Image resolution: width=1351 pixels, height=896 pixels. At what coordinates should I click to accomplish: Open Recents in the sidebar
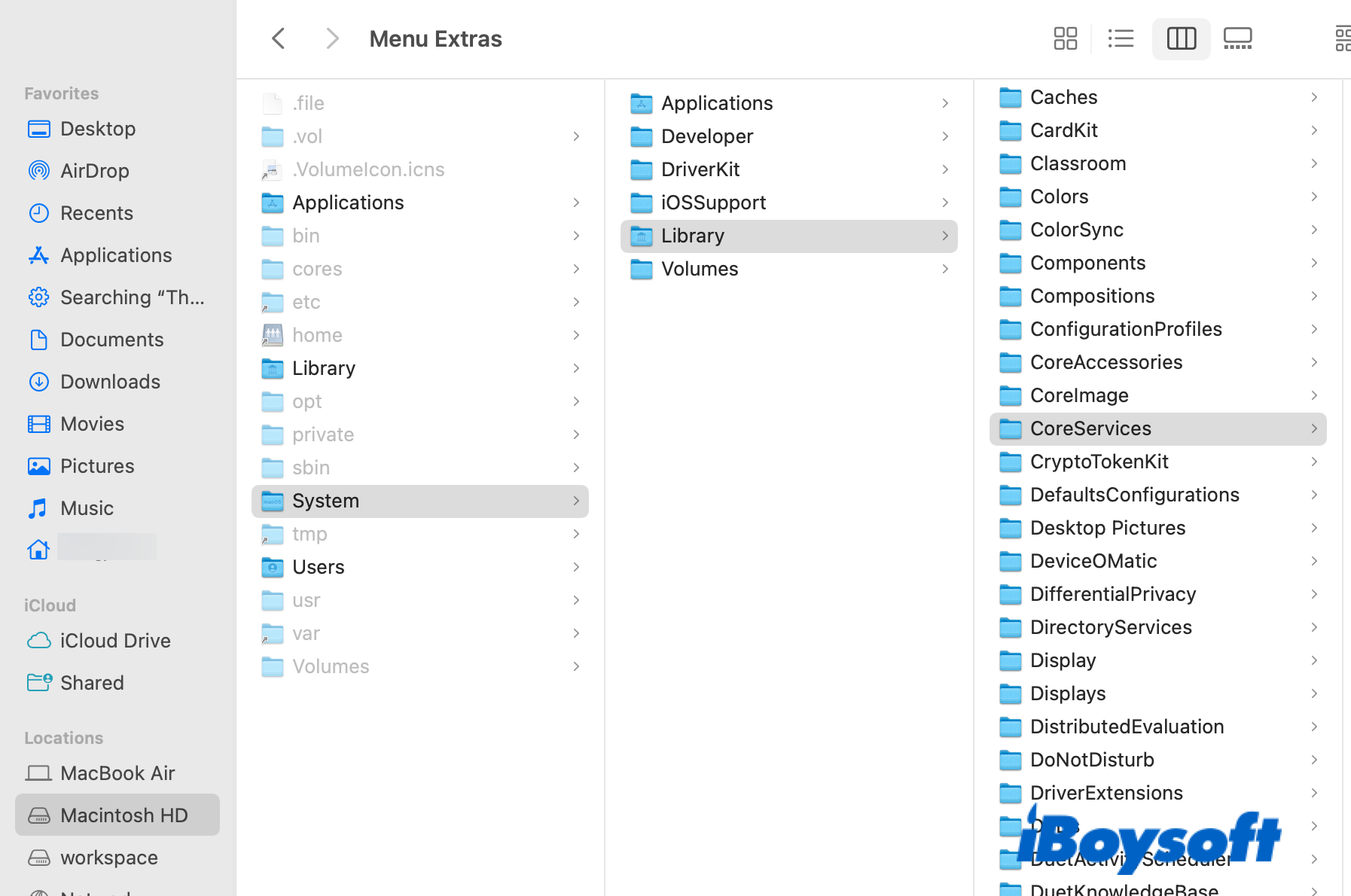click(96, 213)
